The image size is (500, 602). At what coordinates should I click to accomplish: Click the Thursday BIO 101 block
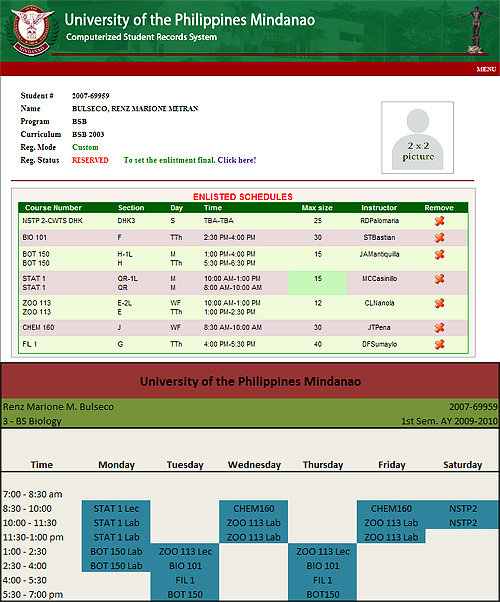323,566
